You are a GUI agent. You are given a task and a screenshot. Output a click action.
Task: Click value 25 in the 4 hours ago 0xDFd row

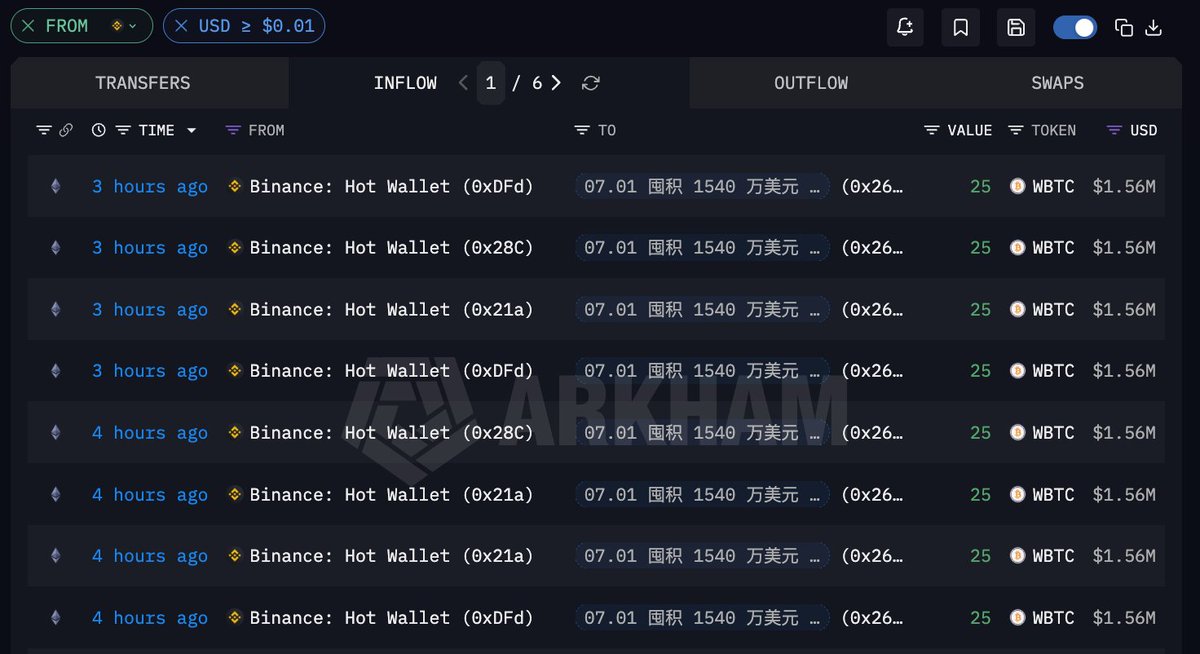click(x=980, y=618)
